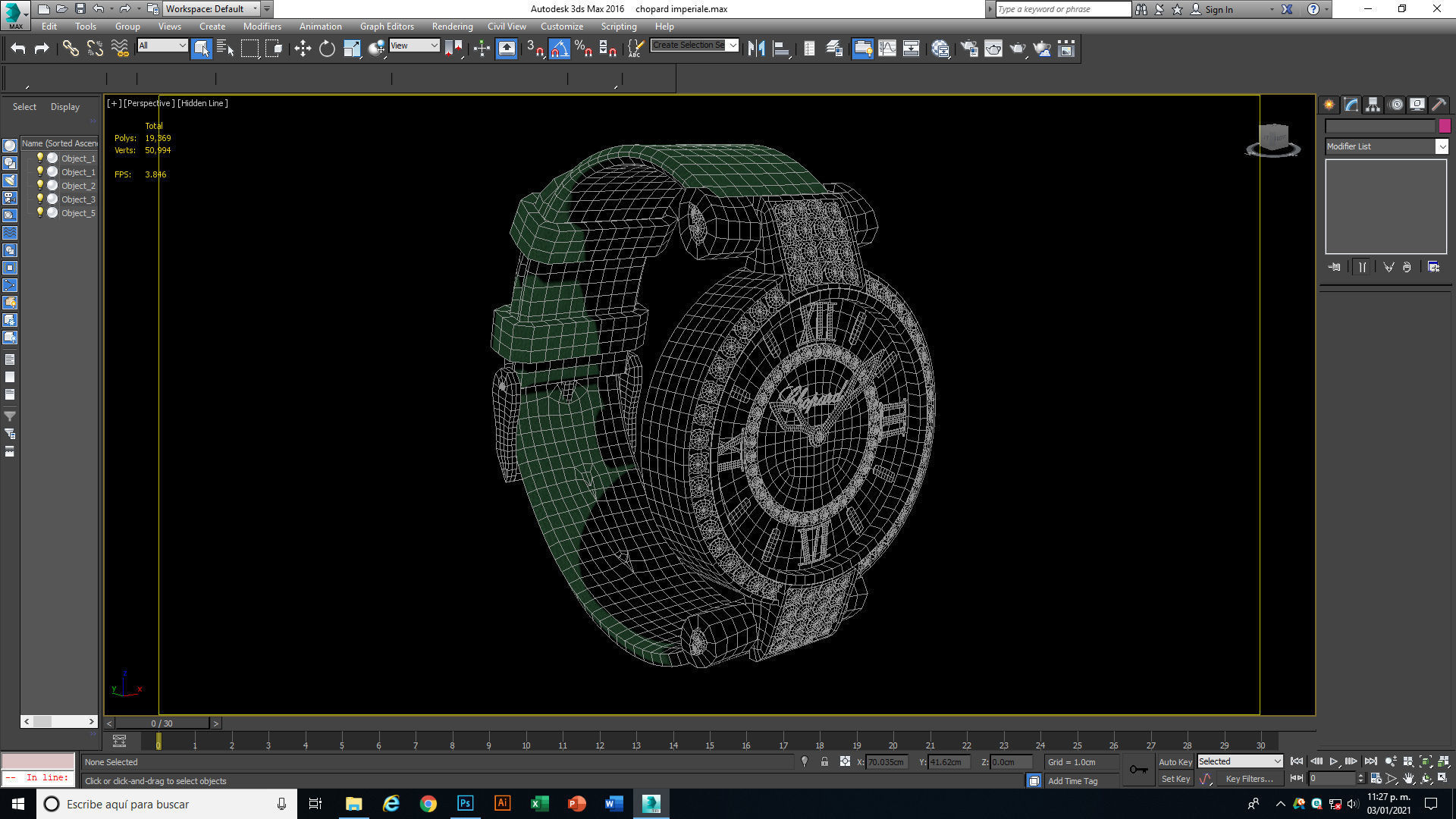Open the Workspace: Default dropdown
This screenshot has height=819, width=1456.
tap(212, 9)
